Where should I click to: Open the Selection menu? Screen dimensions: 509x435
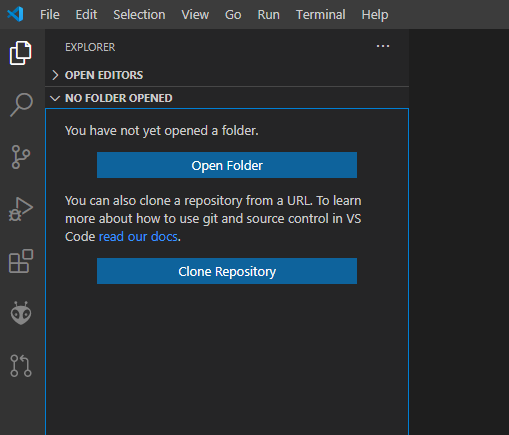139,15
